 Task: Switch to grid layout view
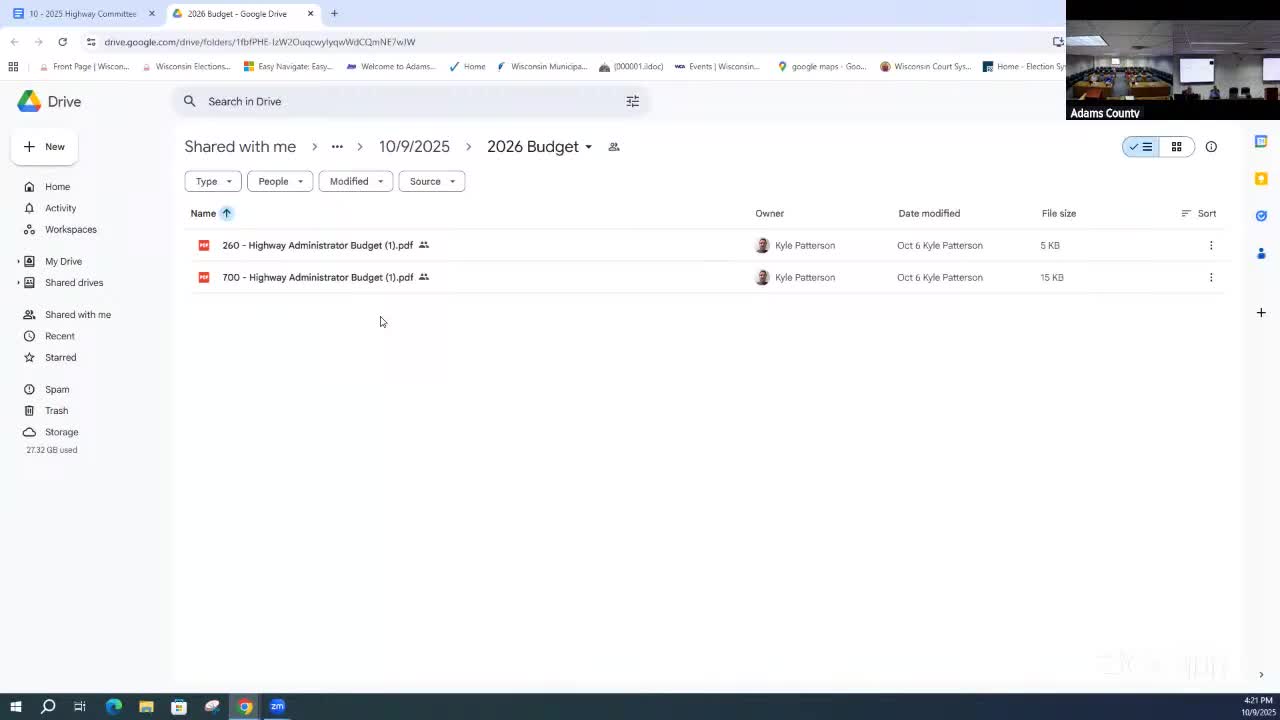1176,147
